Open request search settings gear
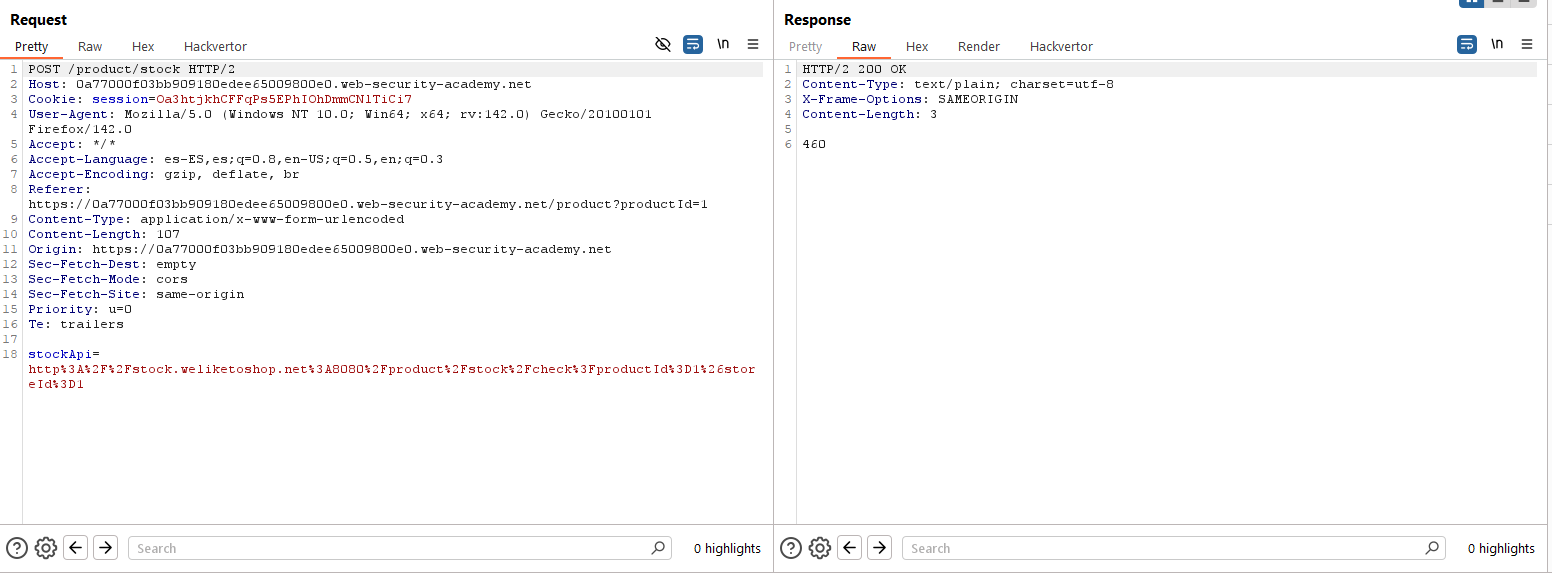1552x573 pixels. (x=45, y=548)
